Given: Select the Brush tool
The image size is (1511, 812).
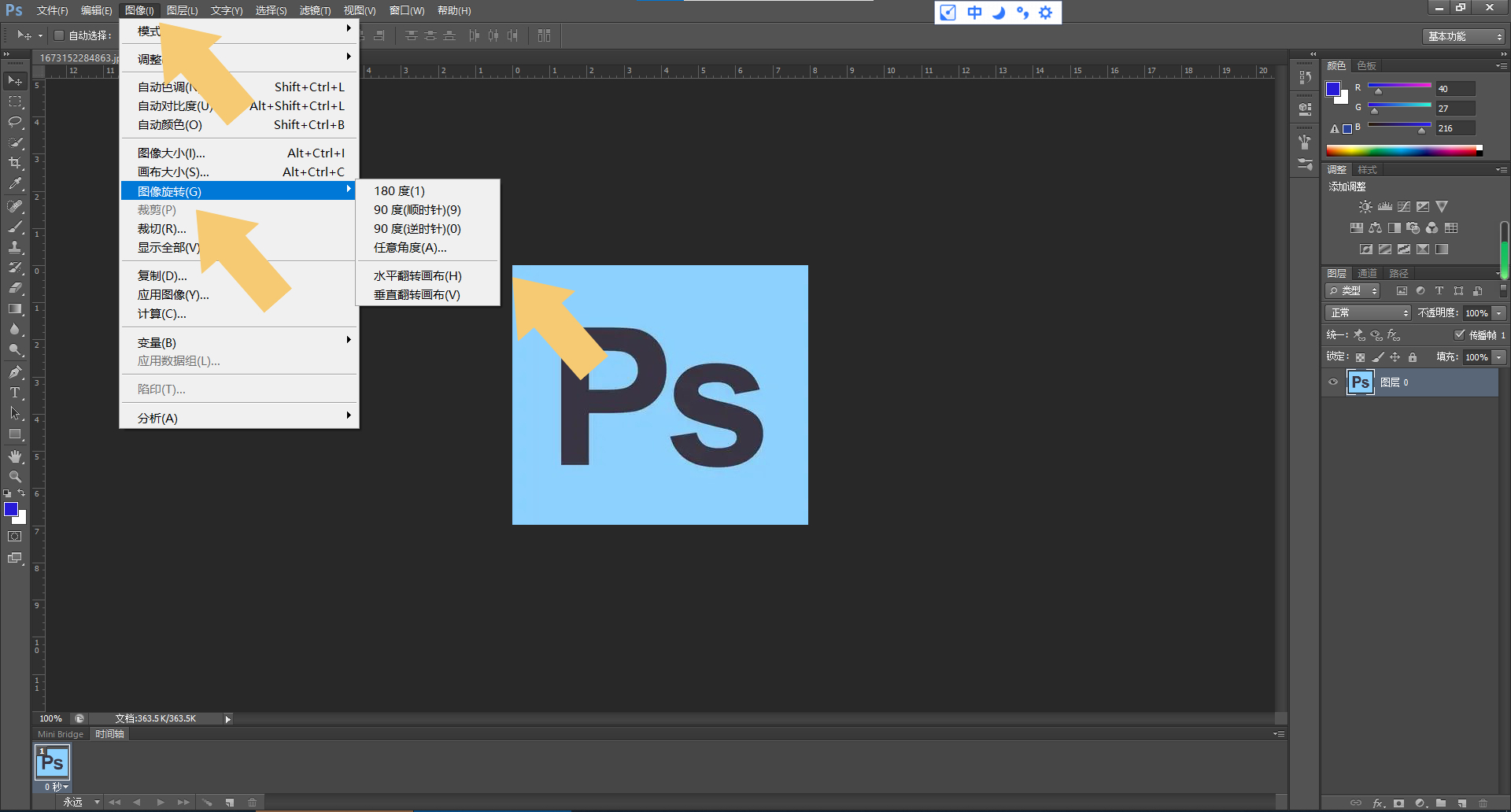Looking at the screenshot, I should tap(15, 227).
